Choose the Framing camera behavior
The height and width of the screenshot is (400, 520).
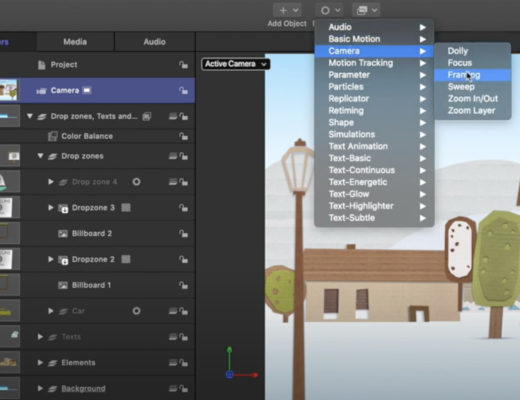(473, 75)
